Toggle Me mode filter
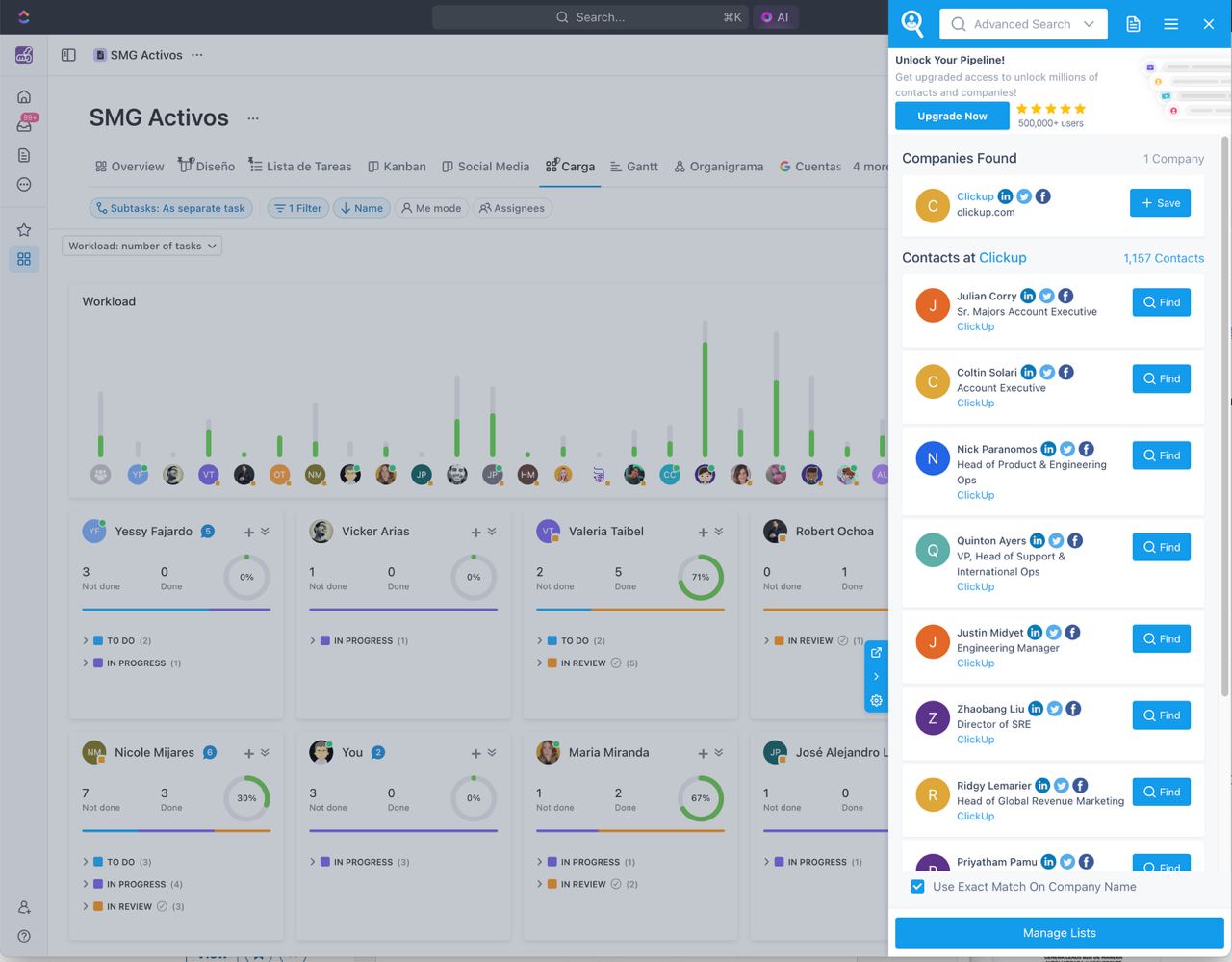1232x962 pixels. [431, 208]
